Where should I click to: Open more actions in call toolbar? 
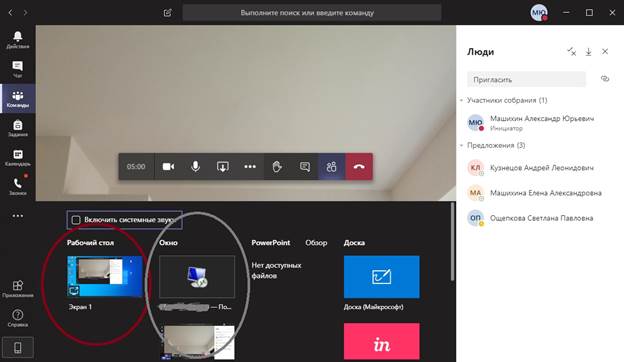pos(250,166)
